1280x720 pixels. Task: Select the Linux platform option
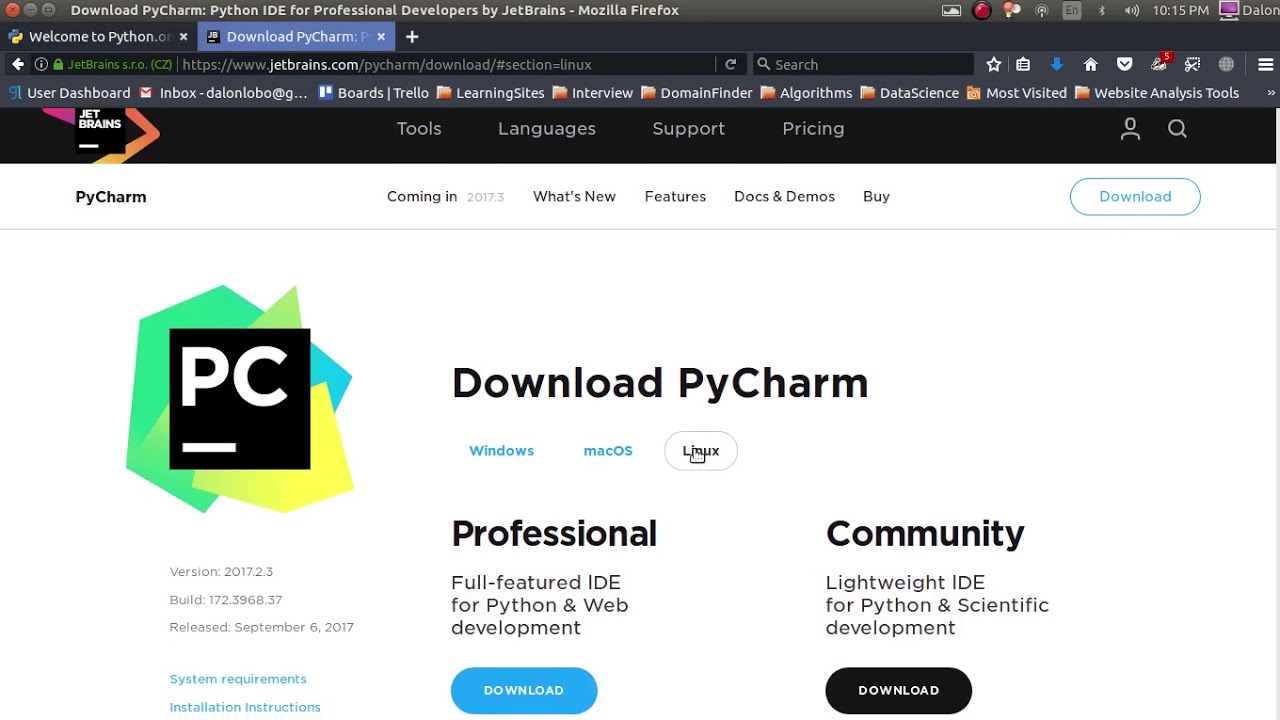pyautogui.click(x=700, y=451)
